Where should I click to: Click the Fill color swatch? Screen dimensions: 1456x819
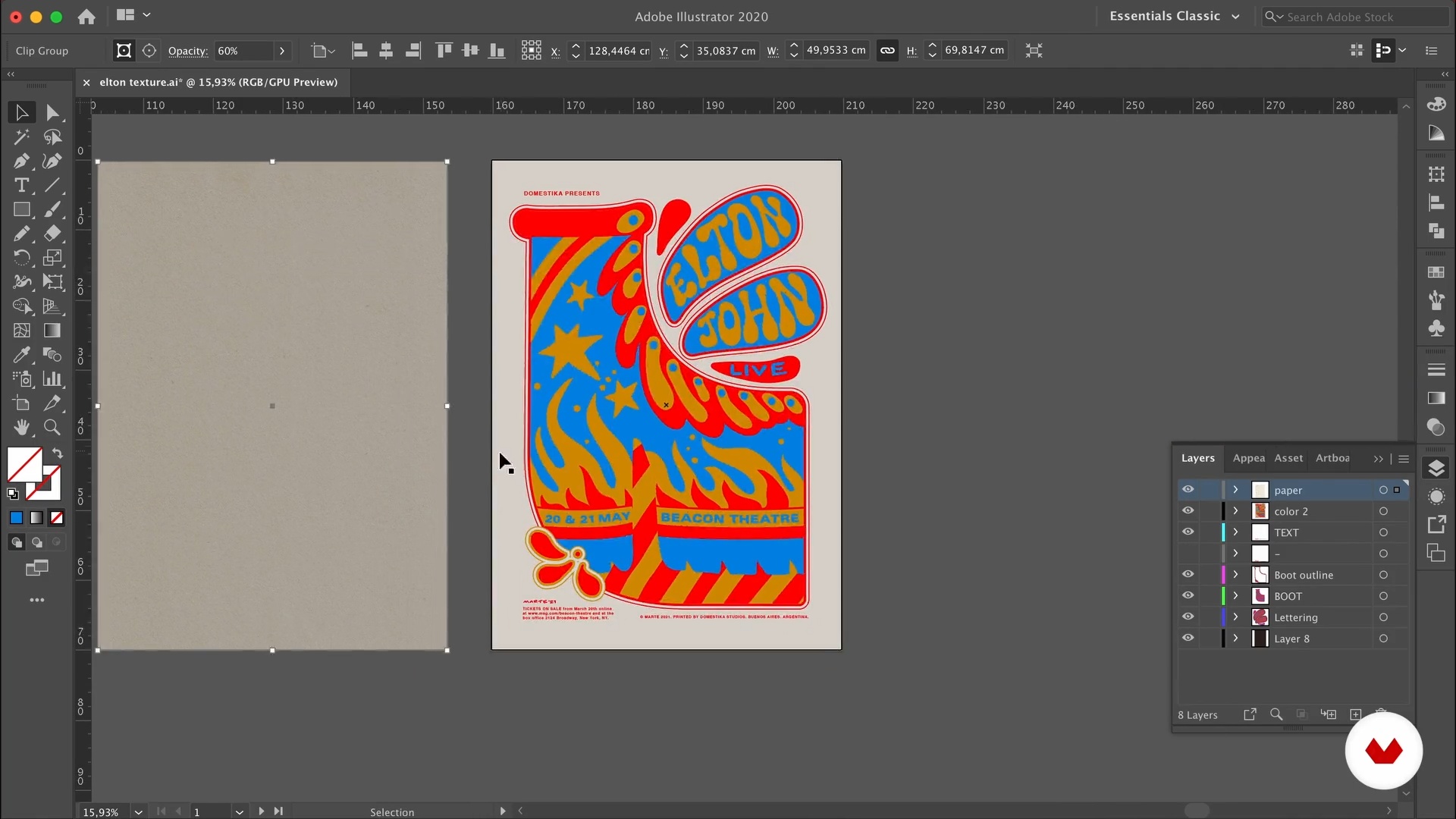[24, 465]
